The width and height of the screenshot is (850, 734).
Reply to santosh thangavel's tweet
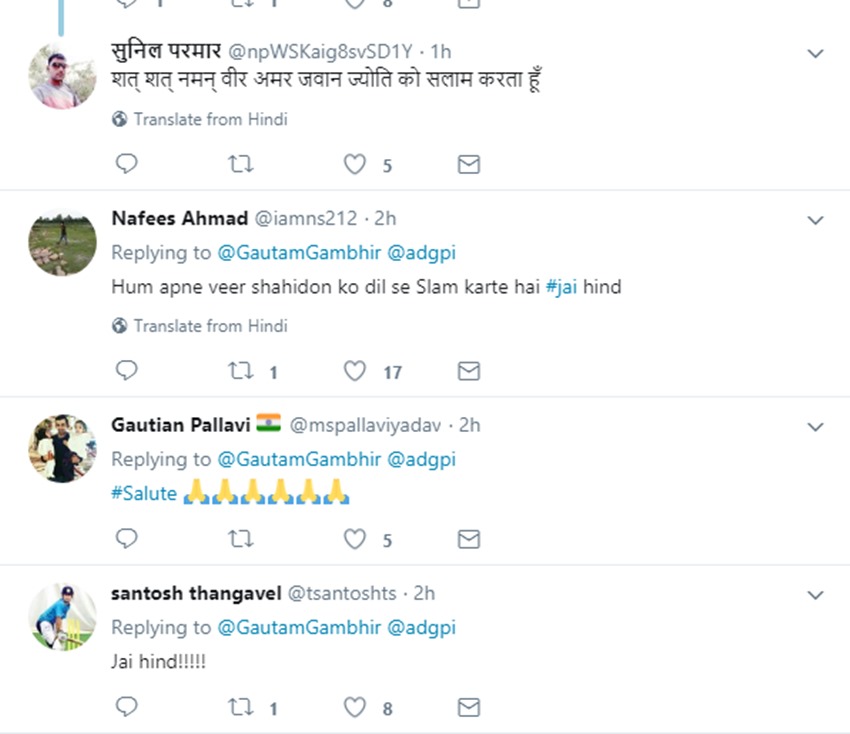pos(126,708)
